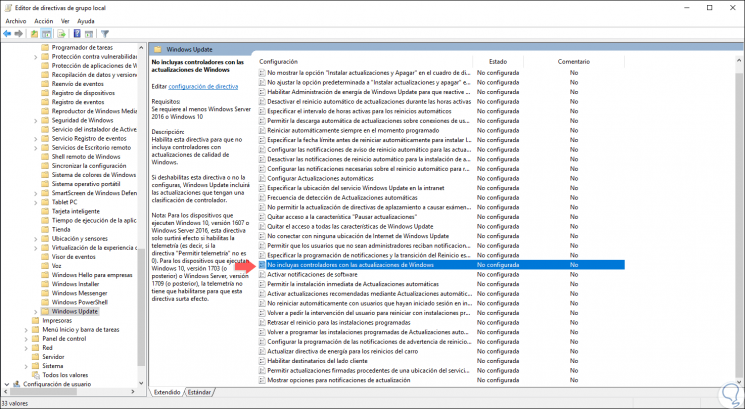Screen dimensions: 745x409
Task: Click the policy icon of 'Frecuencia de detección de Actualizaciones automáticas'
Action: 262,198
